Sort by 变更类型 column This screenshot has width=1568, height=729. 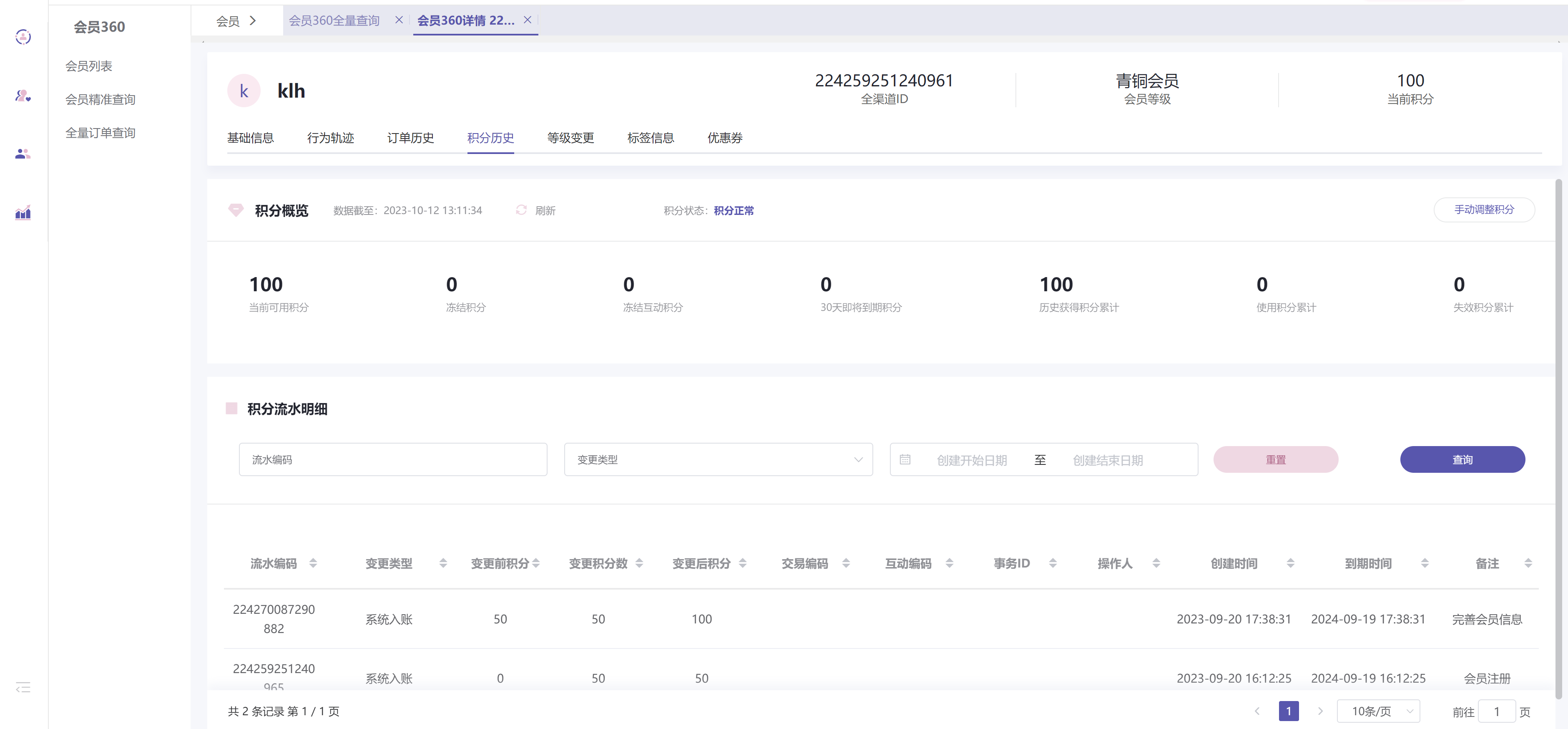443,563
